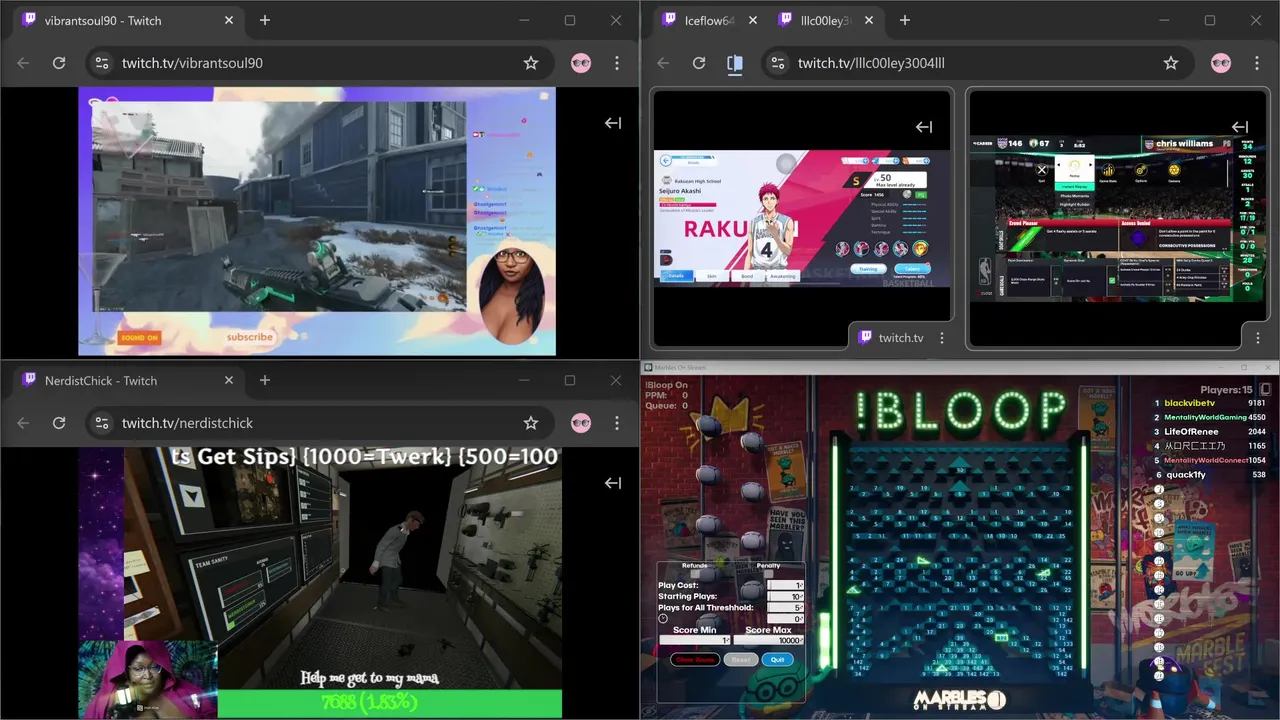Open a new tab in vibrantsoul90 window
The height and width of the screenshot is (720, 1280).
point(265,20)
